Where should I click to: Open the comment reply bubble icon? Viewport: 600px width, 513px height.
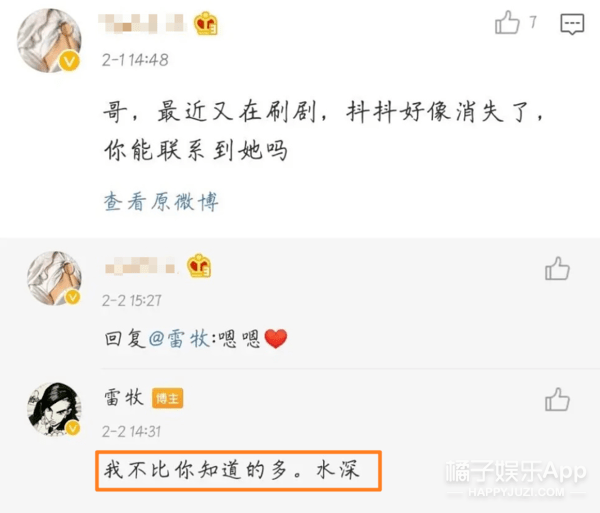pos(572,24)
